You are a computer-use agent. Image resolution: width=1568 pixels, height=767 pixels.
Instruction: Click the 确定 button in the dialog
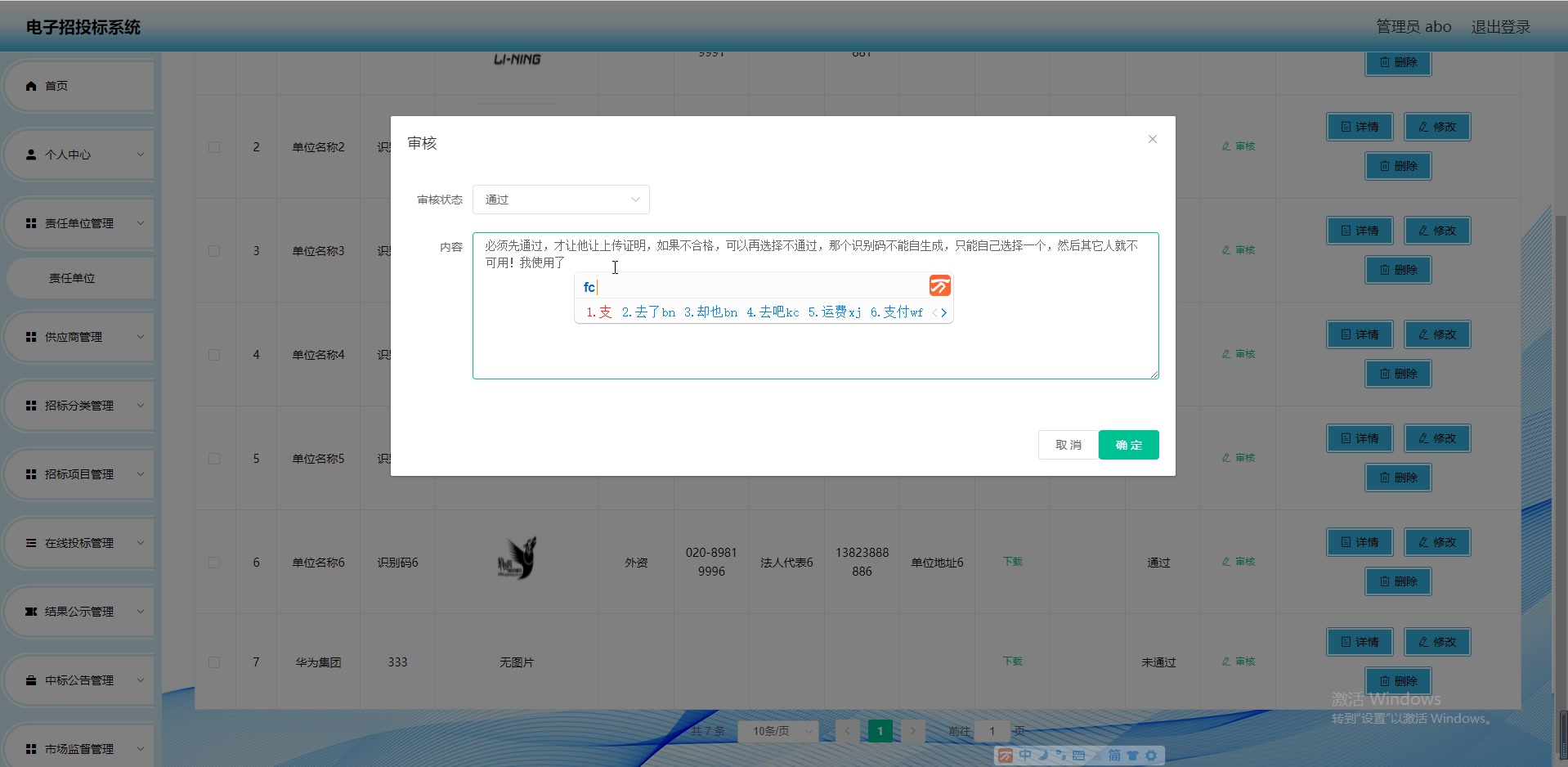pos(1128,445)
